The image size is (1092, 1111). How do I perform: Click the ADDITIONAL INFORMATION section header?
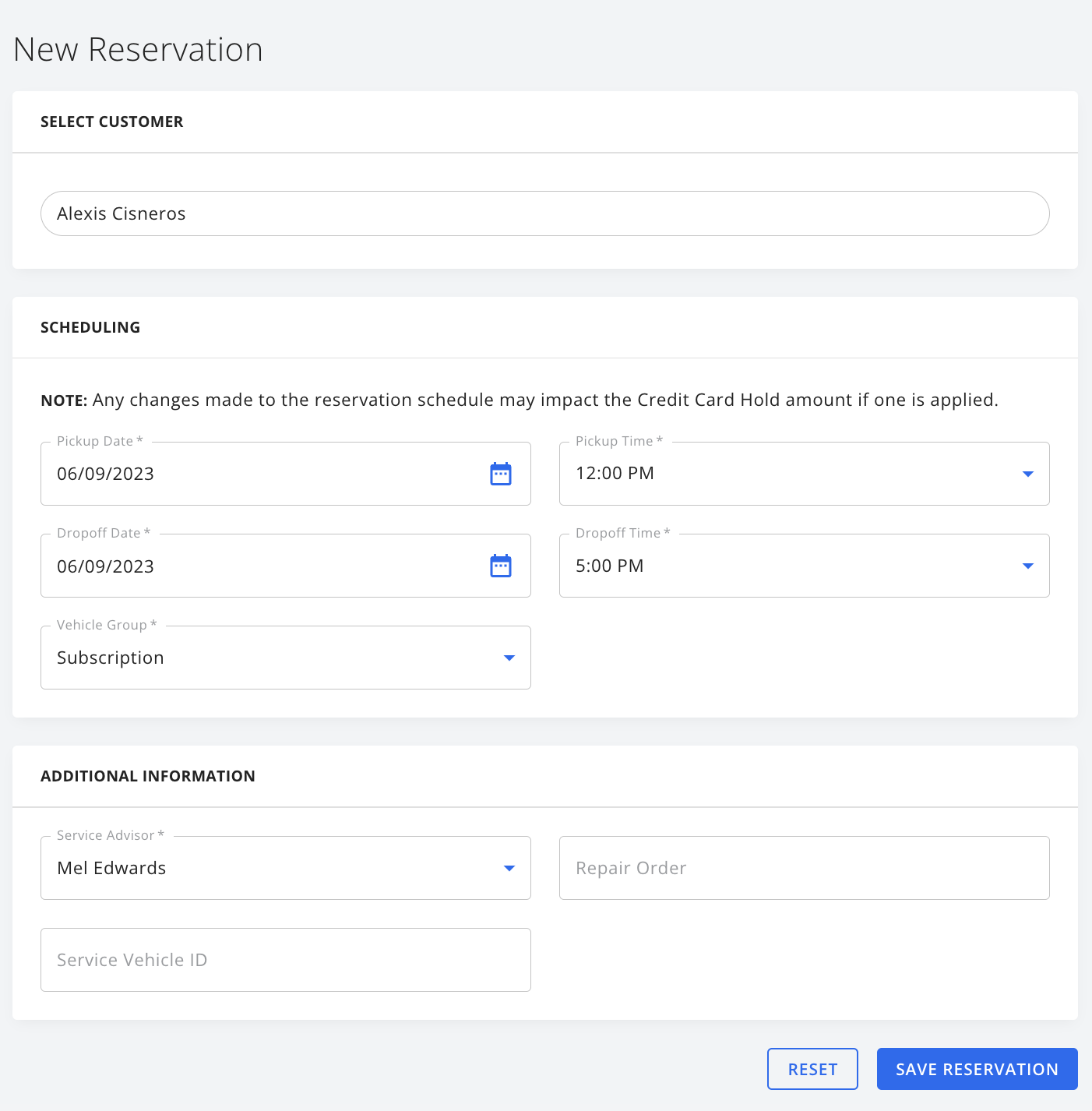click(x=148, y=776)
